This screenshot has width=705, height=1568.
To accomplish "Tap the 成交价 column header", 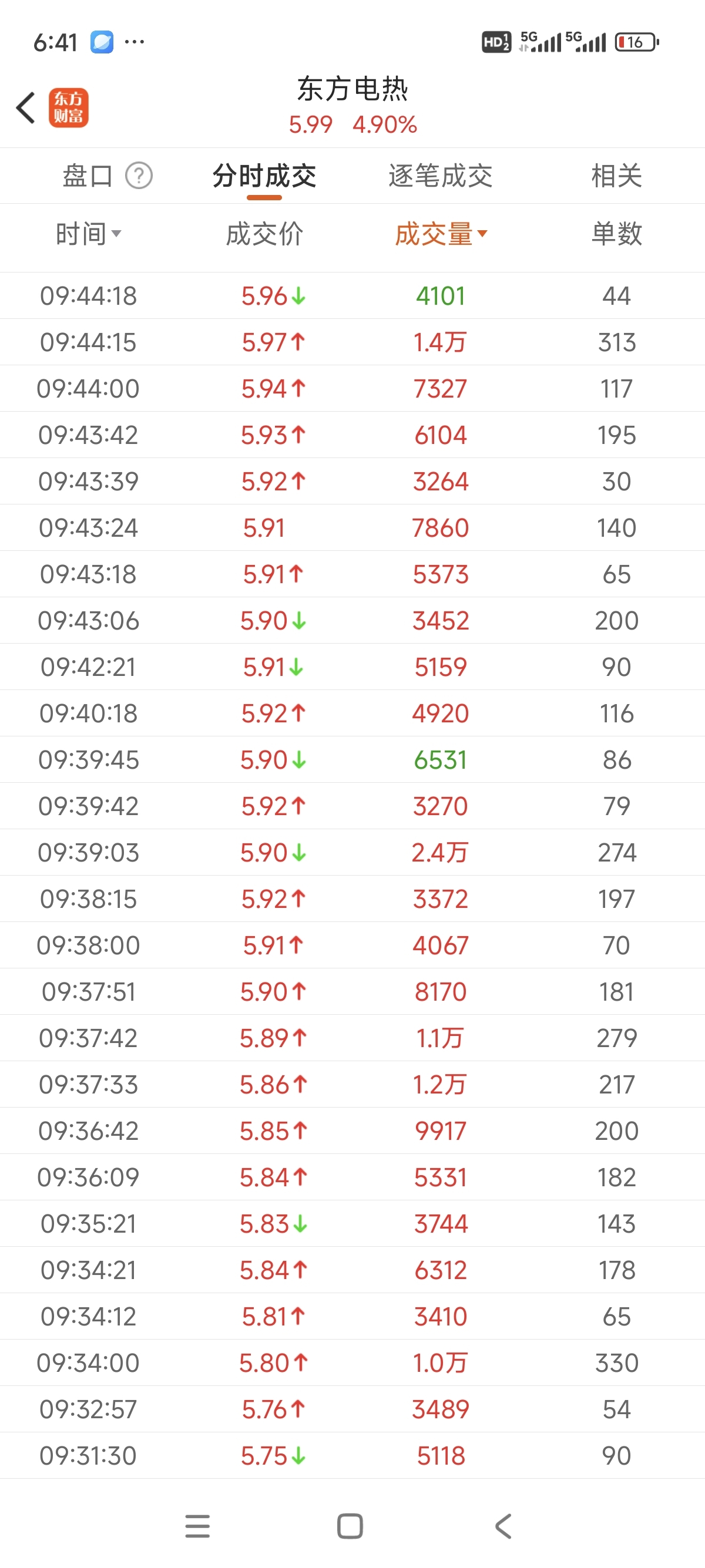I will pyautogui.click(x=264, y=234).
